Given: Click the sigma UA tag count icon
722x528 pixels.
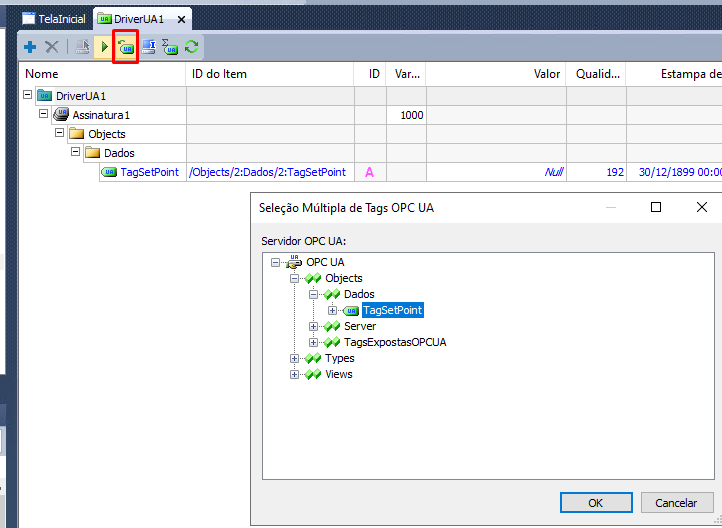Looking at the screenshot, I should click(x=170, y=47).
